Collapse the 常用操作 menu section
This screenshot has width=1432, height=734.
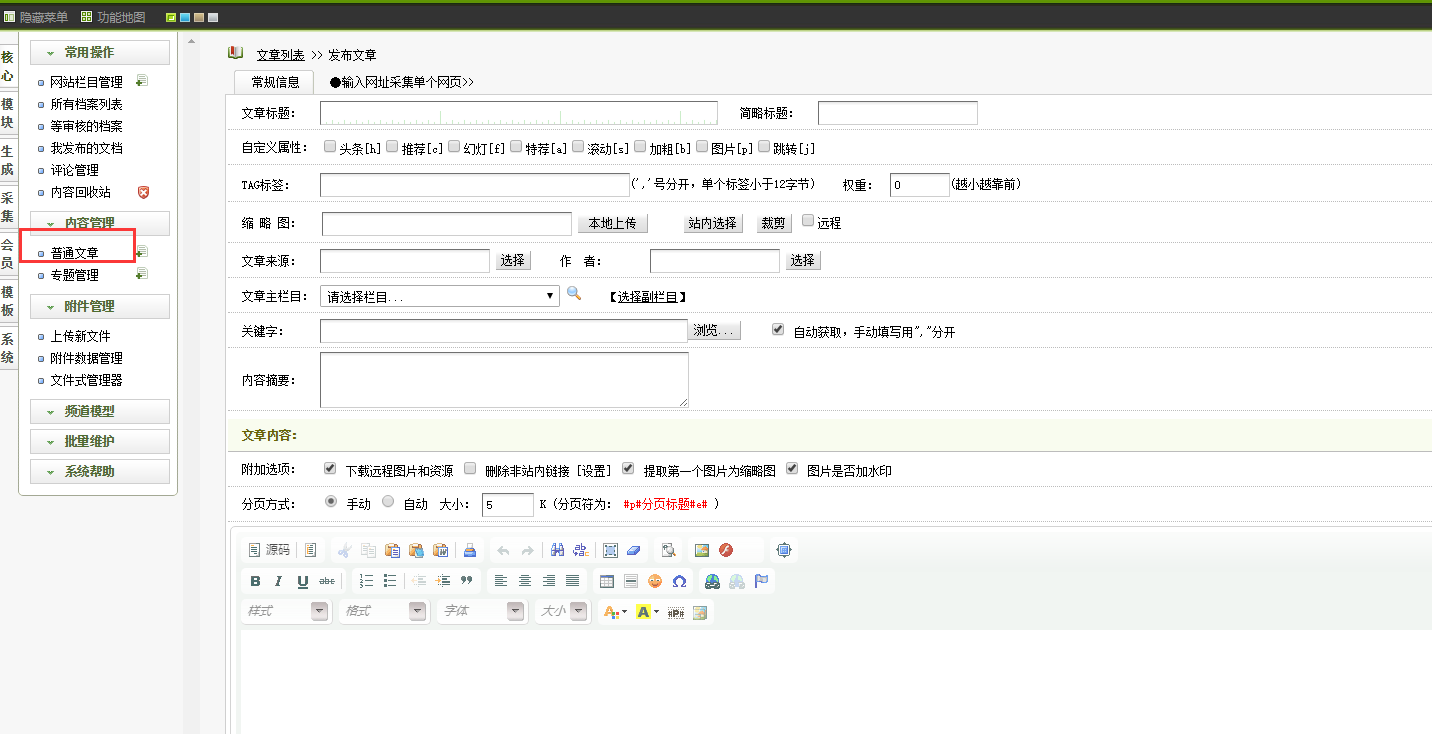100,52
